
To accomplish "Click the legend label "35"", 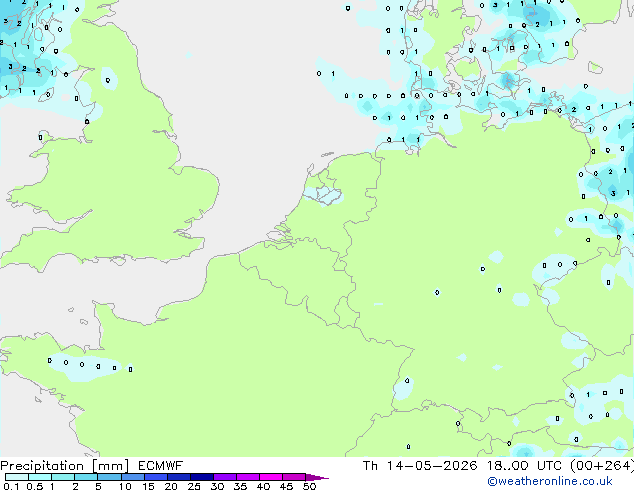I will [x=240, y=486].
